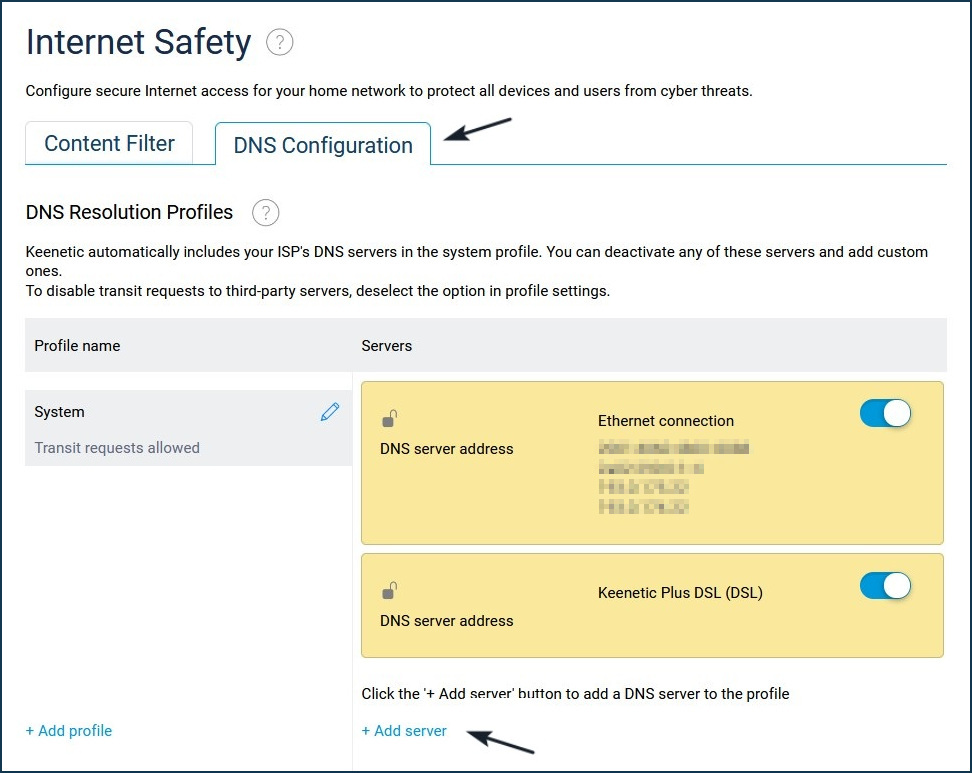Viewport: 972px width, 773px height.
Task: Switch to the Content Filter tab
Action: (109, 143)
